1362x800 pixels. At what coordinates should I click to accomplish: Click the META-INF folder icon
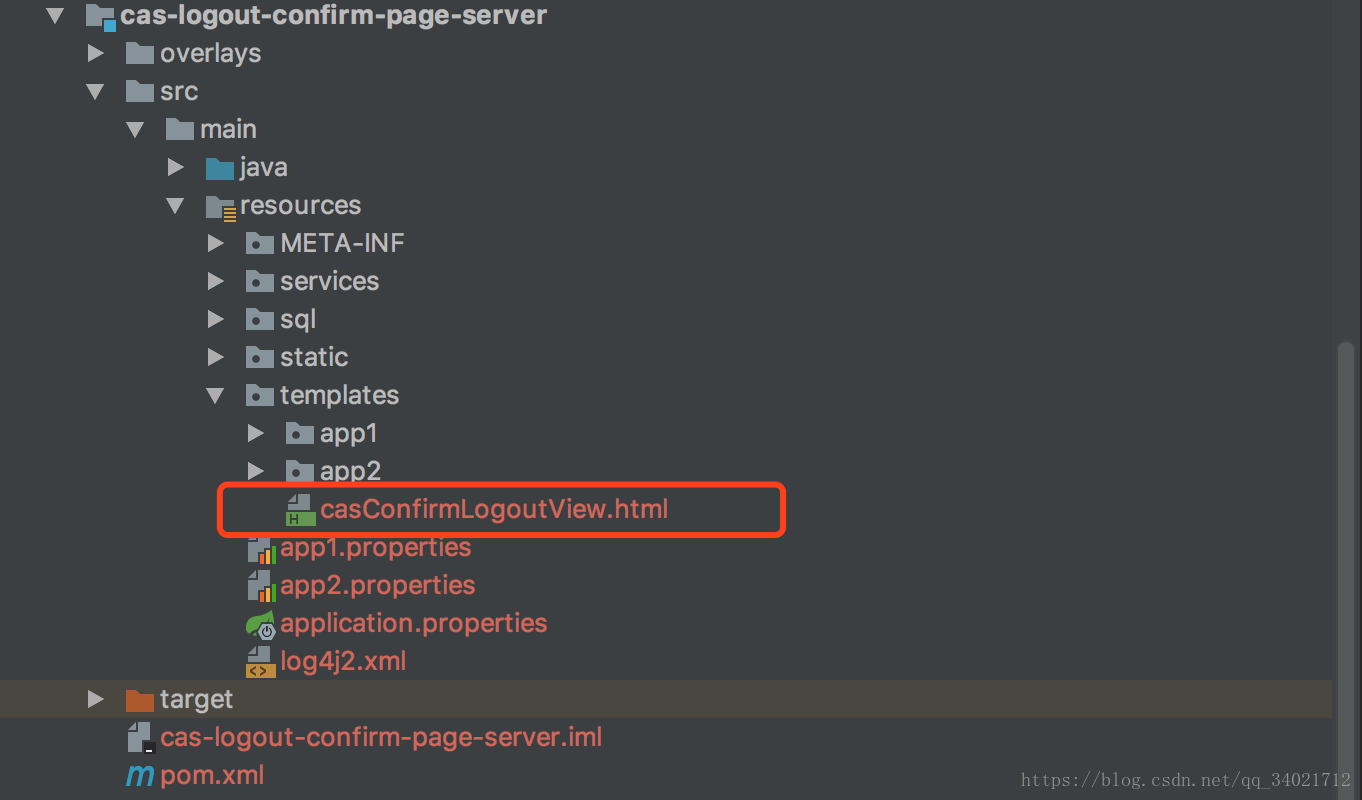click(260, 243)
